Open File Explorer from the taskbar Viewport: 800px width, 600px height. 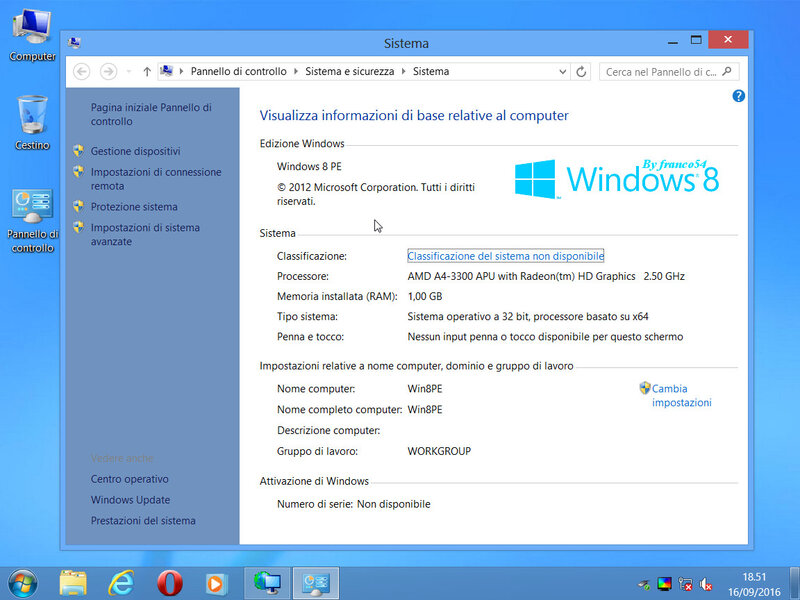73,583
